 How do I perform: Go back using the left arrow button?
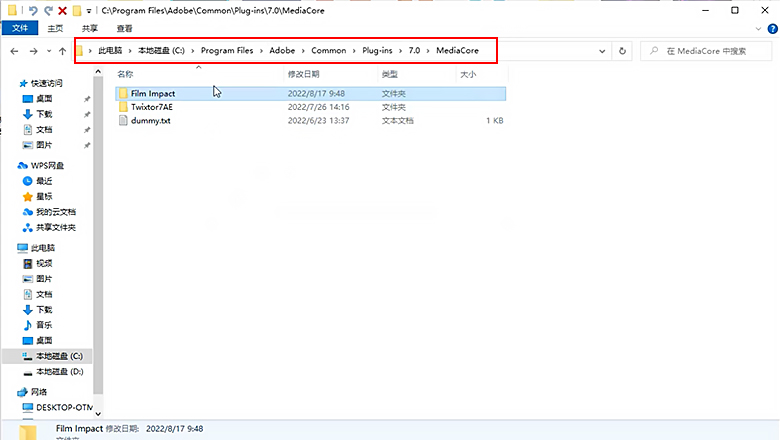(x=15, y=51)
